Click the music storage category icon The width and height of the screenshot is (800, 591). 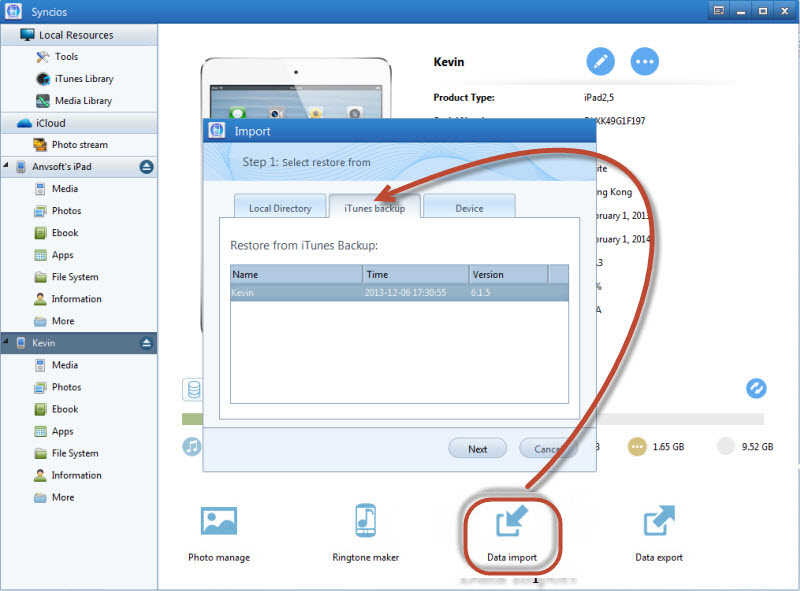click(191, 447)
